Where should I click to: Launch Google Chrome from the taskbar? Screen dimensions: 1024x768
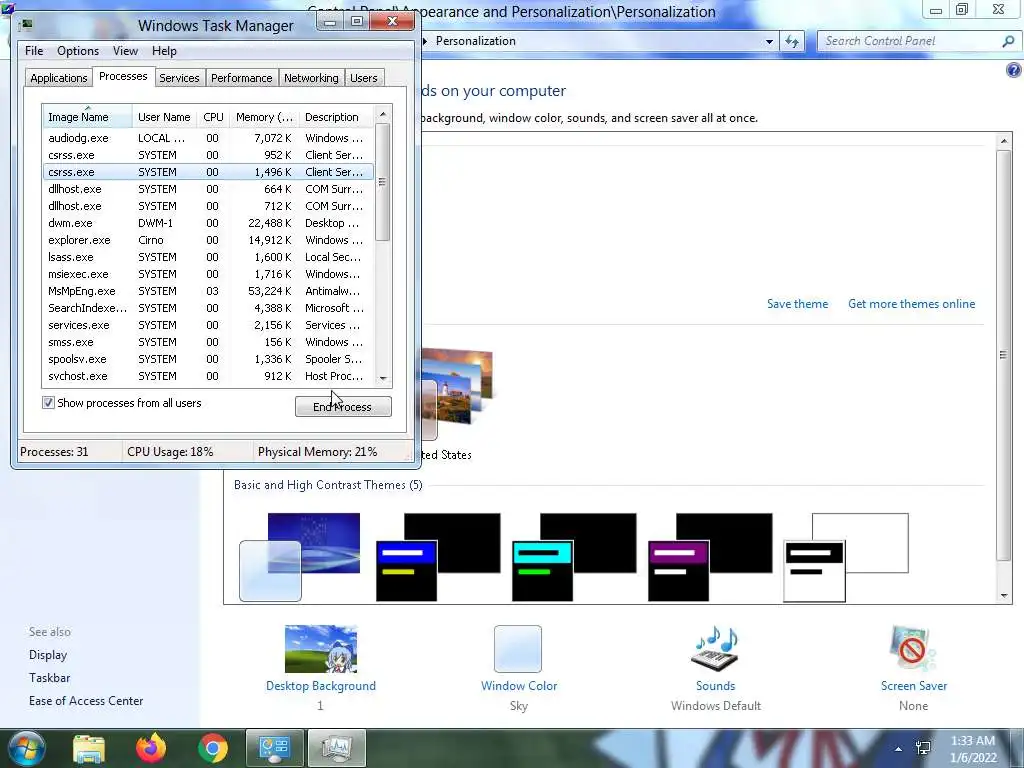(x=213, y=748)
